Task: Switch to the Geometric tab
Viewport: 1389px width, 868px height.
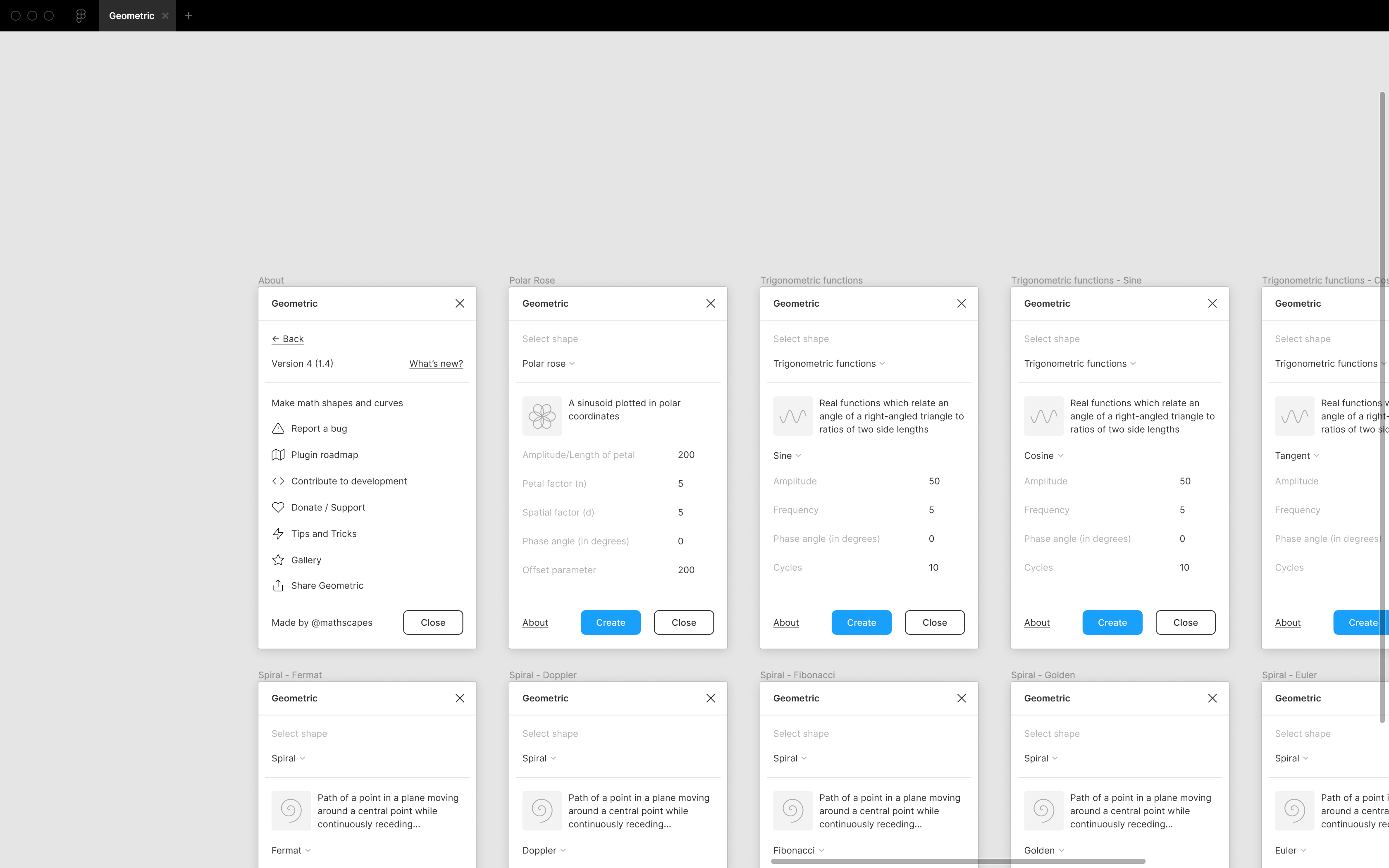Action: tap(131, 16)
